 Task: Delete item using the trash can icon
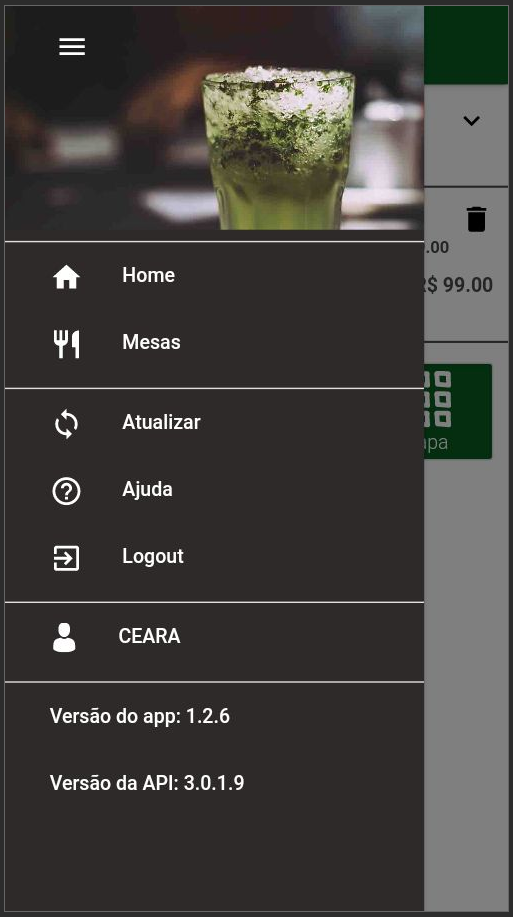[476, 219]
